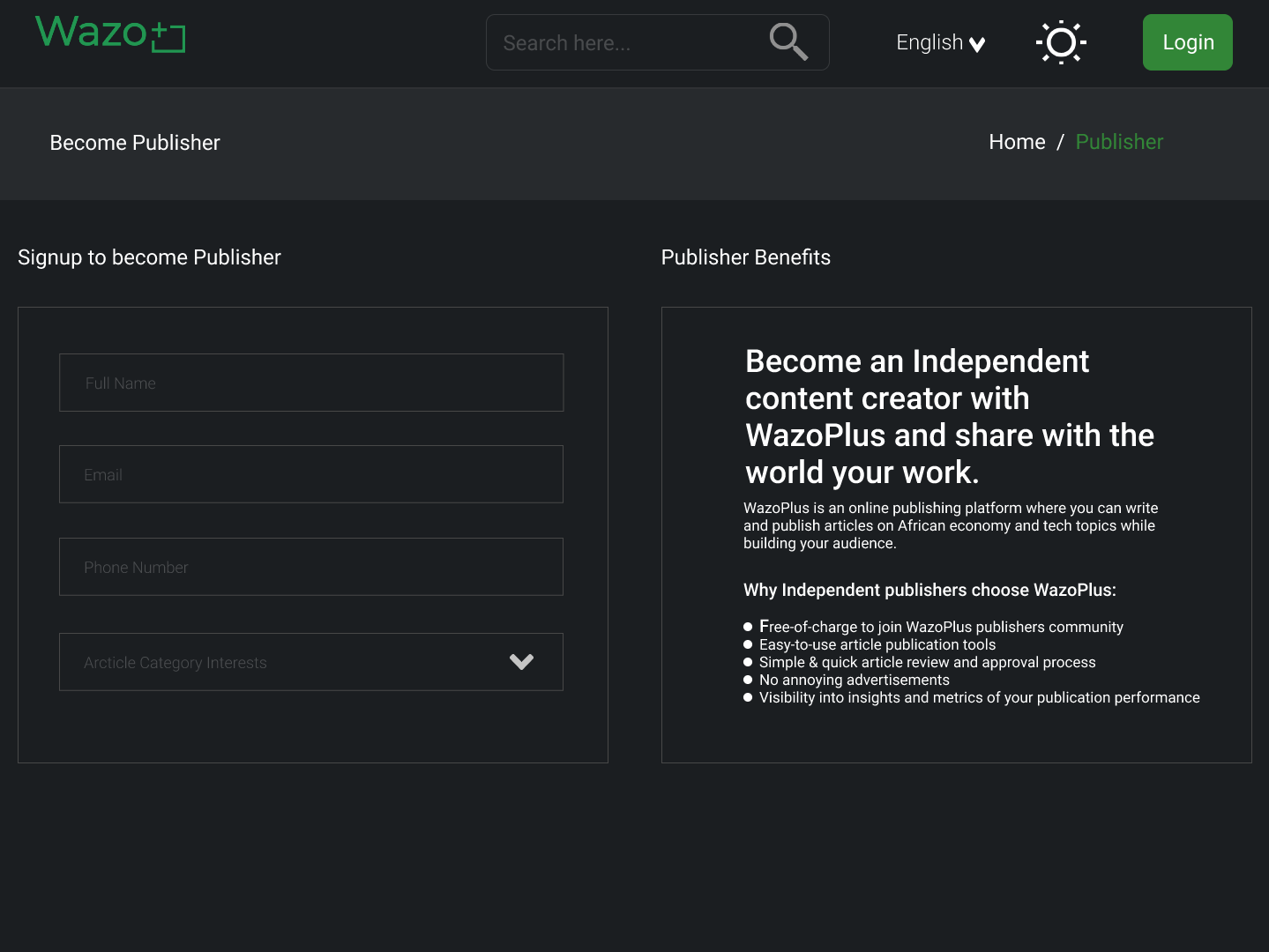Focus the Search here text box
1269x952 pixels.
coord(626,42)
